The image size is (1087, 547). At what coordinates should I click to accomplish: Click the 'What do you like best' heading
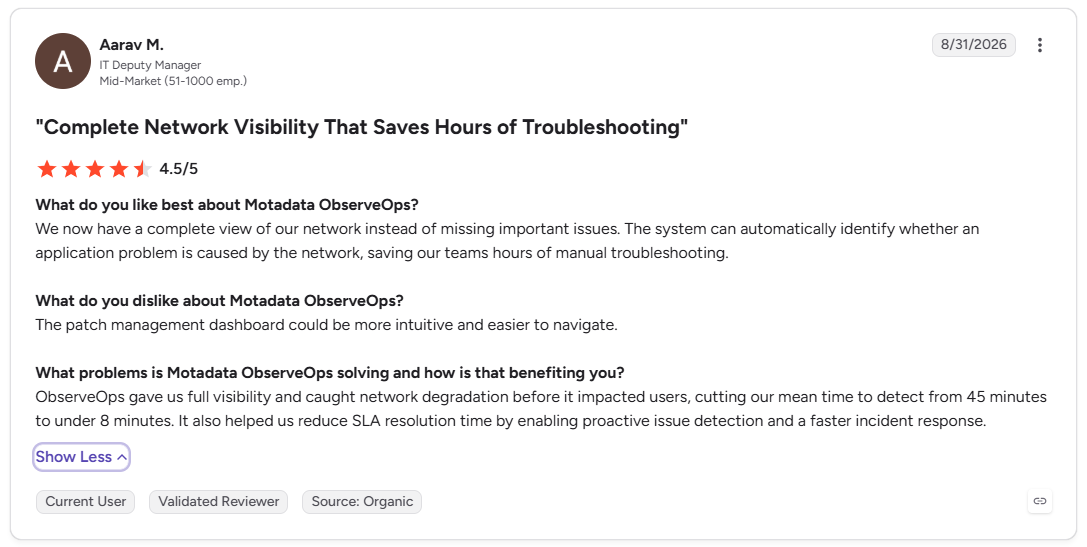(227, 205)
